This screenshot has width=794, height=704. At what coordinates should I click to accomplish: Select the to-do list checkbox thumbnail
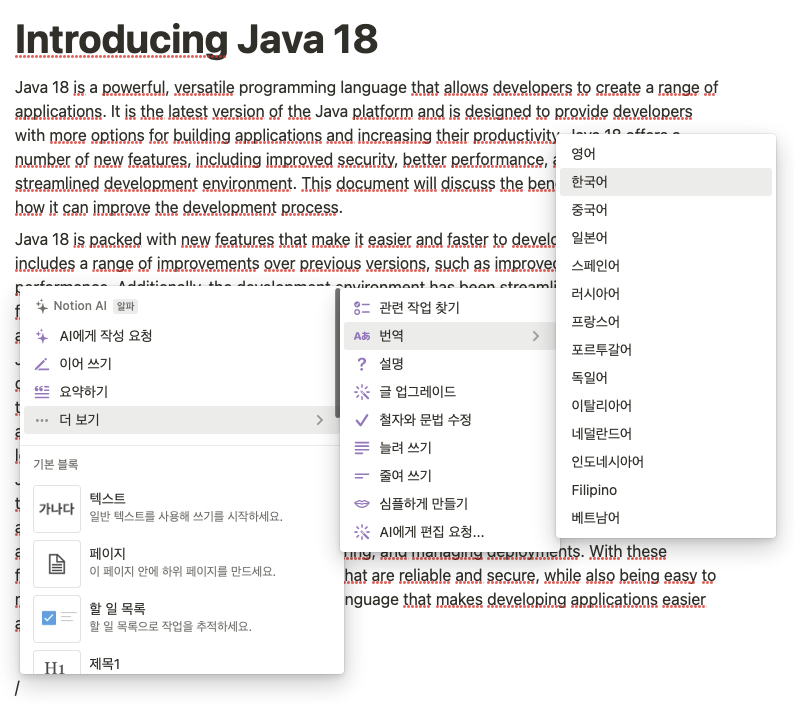57,618
